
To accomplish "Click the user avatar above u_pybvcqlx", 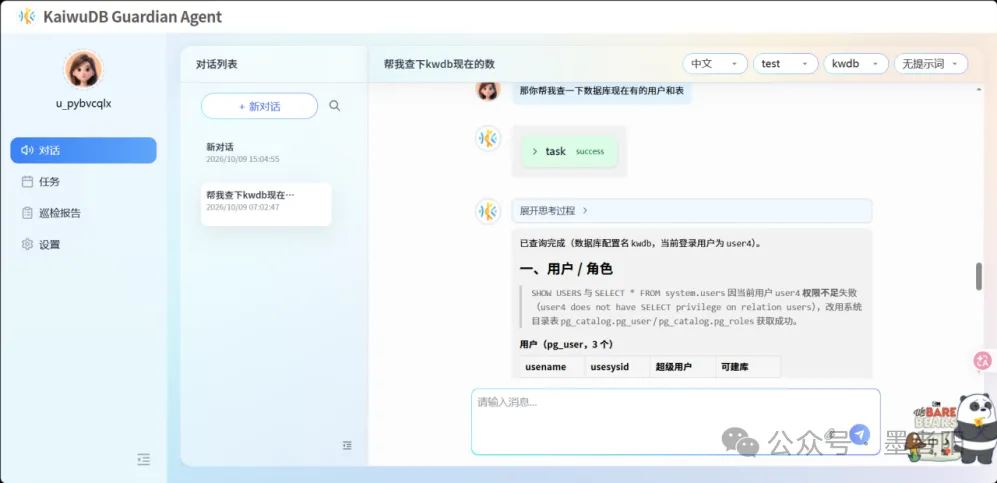I will point(83,69).
